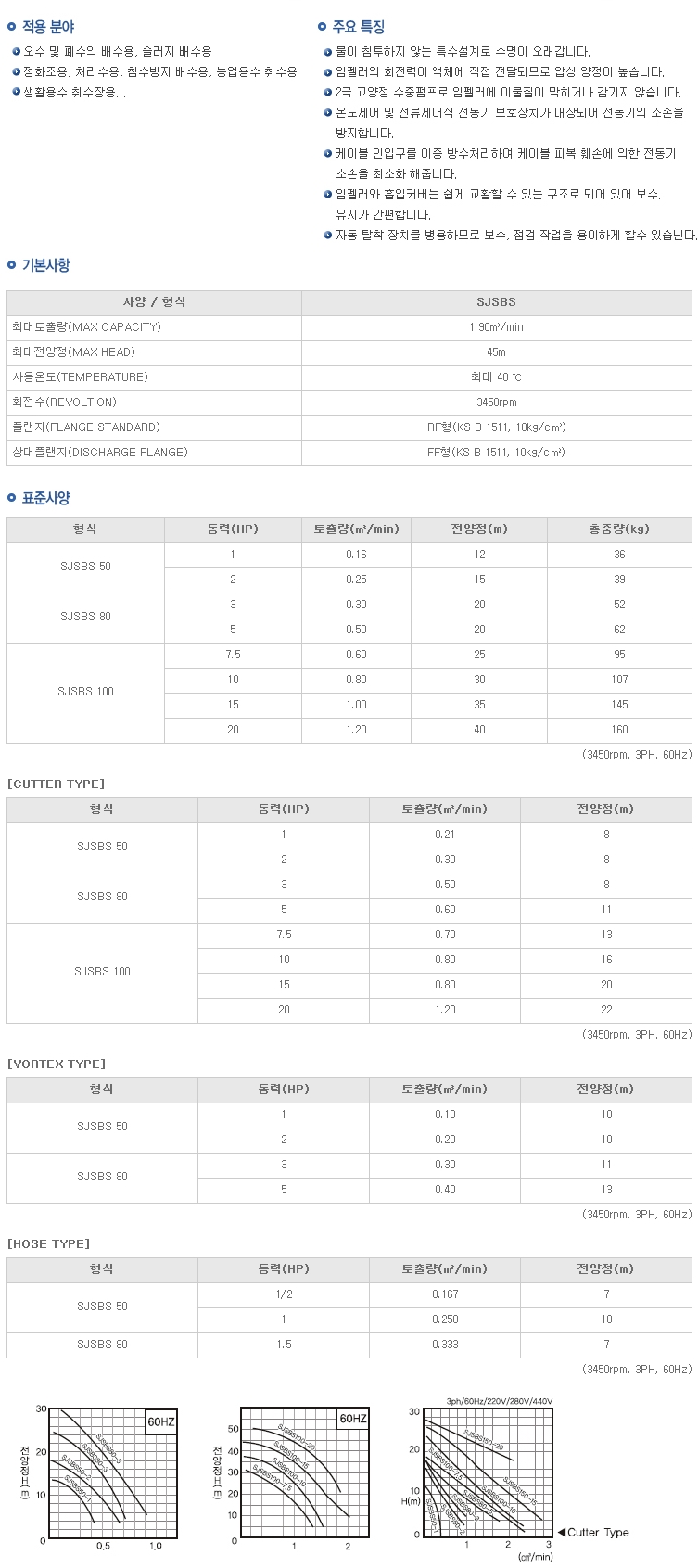Select the 플랜지(FLANGE STANDARD) row label
Viewport: 698px width, 1568px height.
point(86,427)
